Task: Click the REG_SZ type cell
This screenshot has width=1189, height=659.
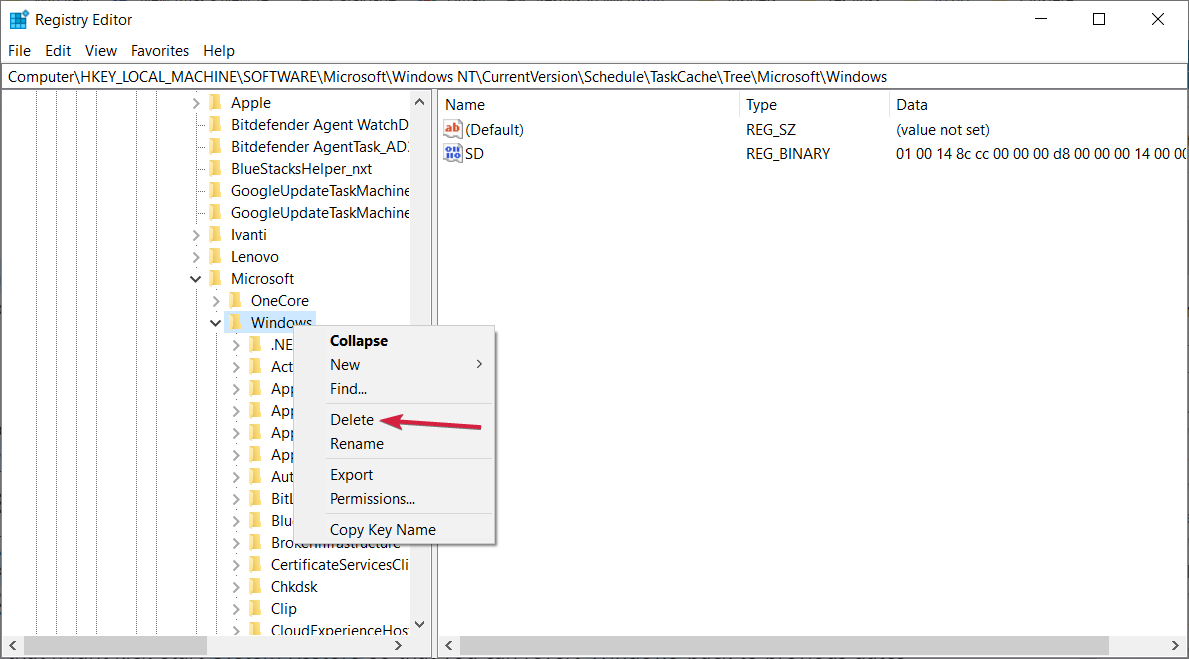Action: (x=770, y=130)
